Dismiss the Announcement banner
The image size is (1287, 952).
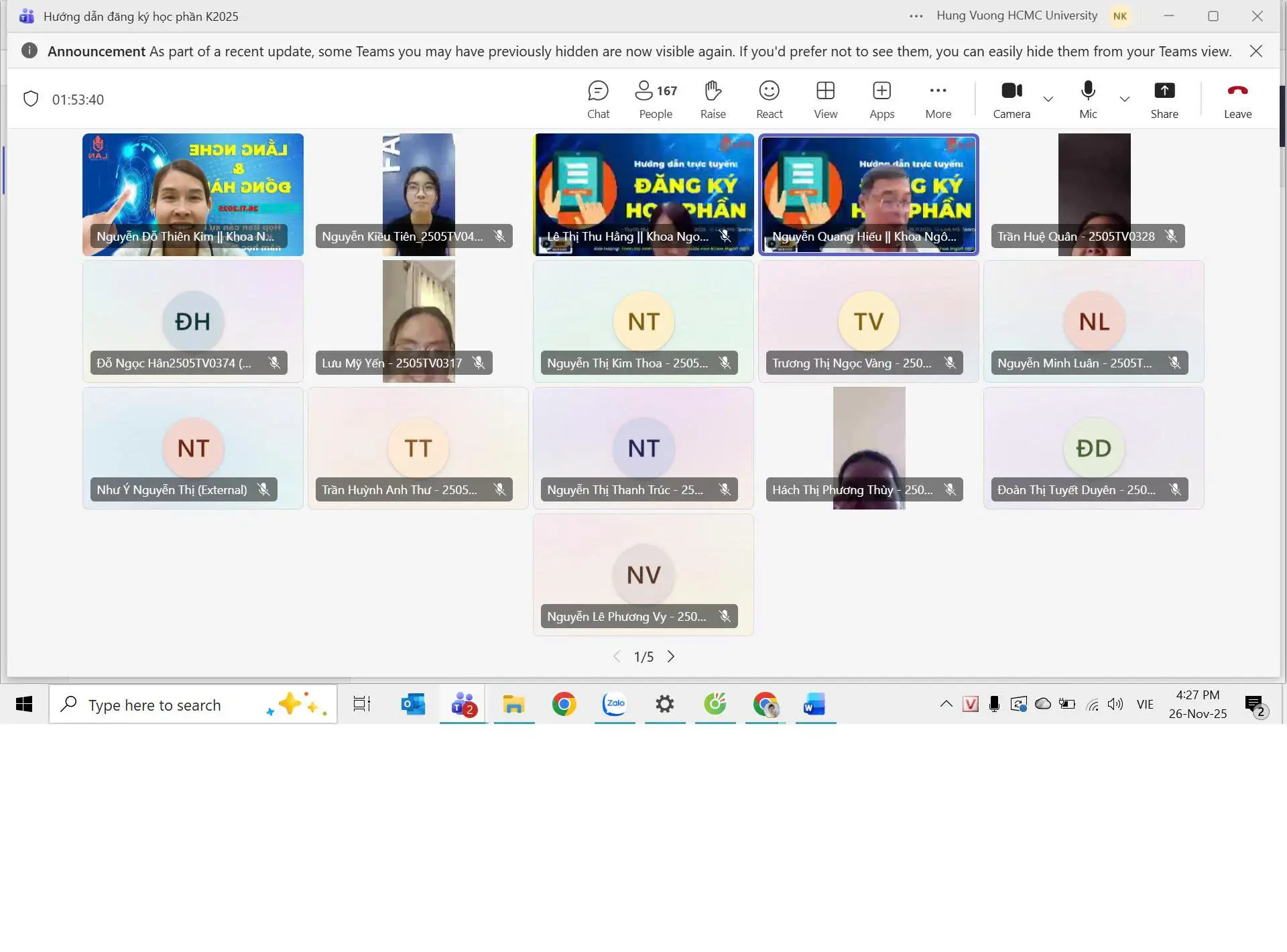(1256, 52)
